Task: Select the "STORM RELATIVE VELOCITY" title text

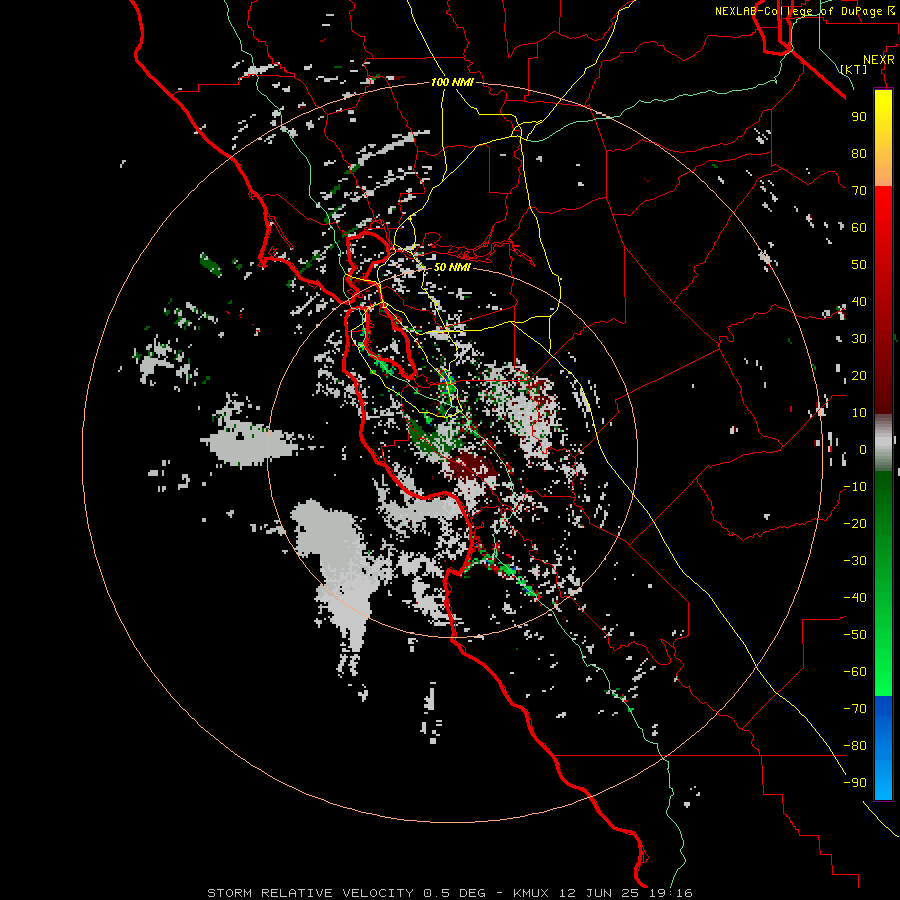Action: pos(310,893)
